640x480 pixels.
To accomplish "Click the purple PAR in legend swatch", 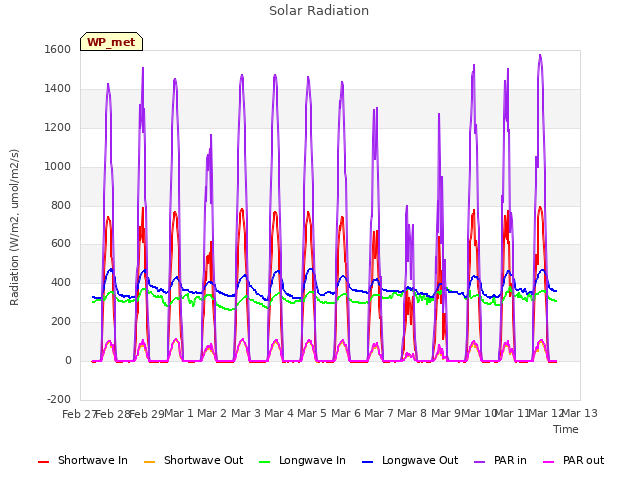I will [x=480, y=462].
